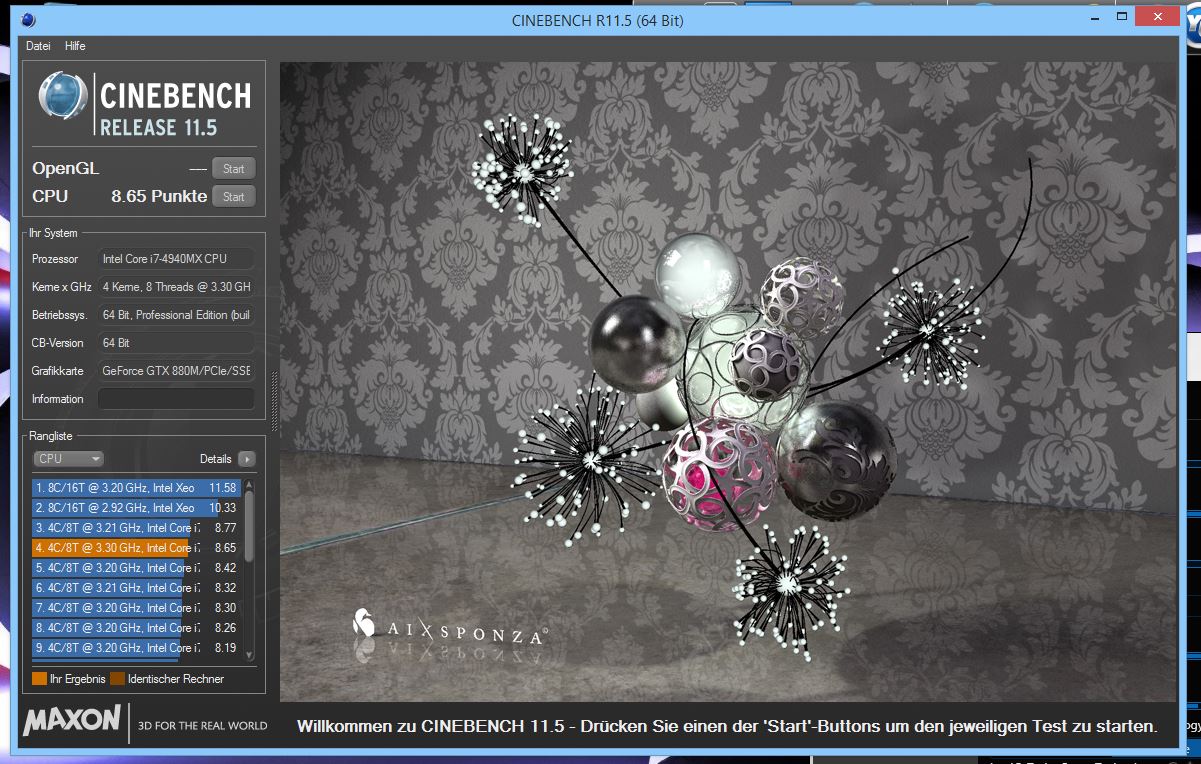
Task: Select ranking entry 8 with score 8.26
Action: 136,628
